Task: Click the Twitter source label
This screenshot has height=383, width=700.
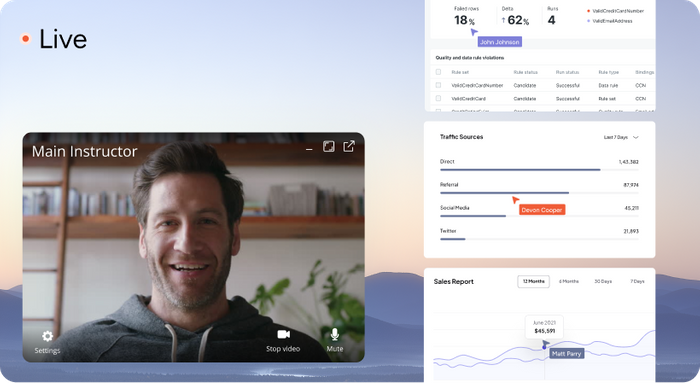Action: pos(448,231)
